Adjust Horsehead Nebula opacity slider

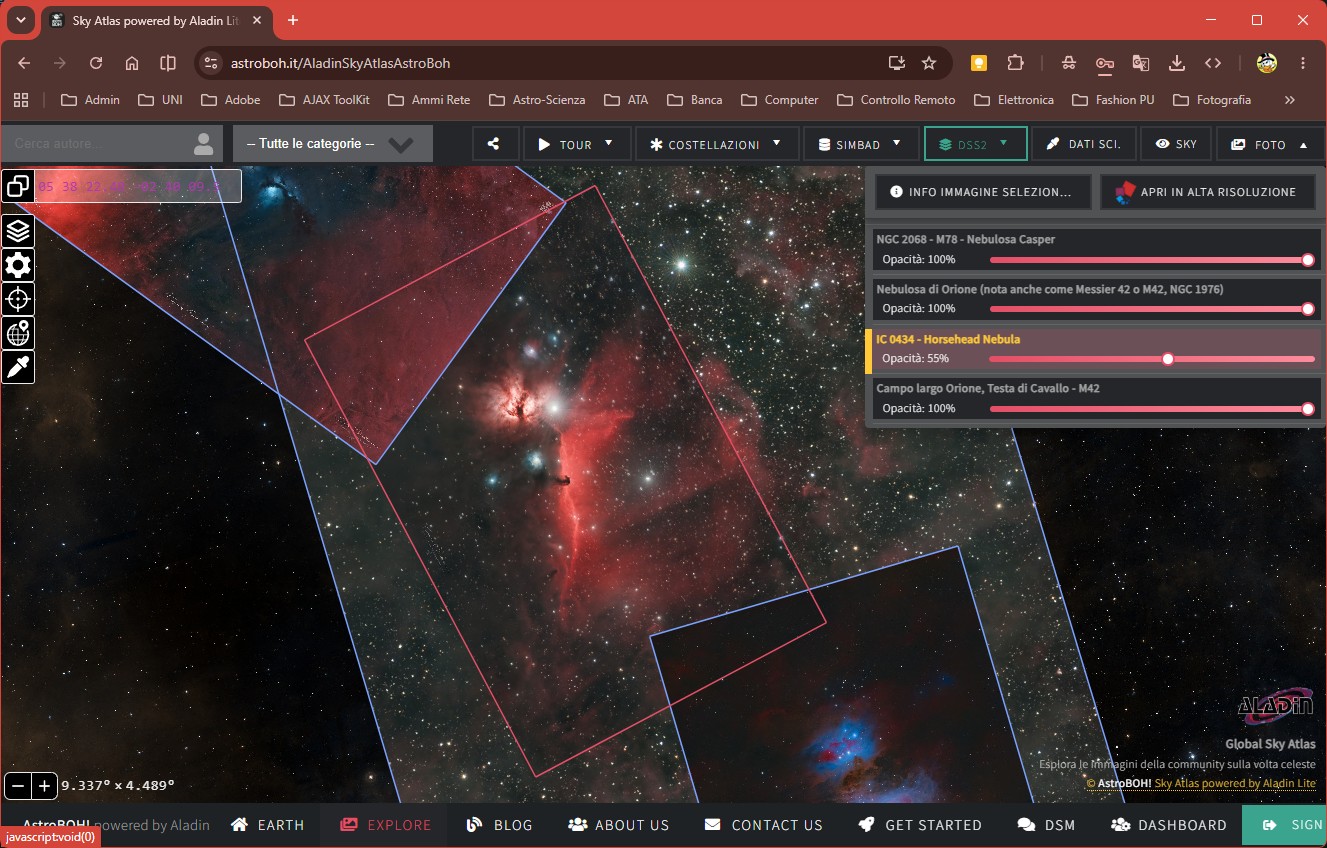tap(1150, 359)
